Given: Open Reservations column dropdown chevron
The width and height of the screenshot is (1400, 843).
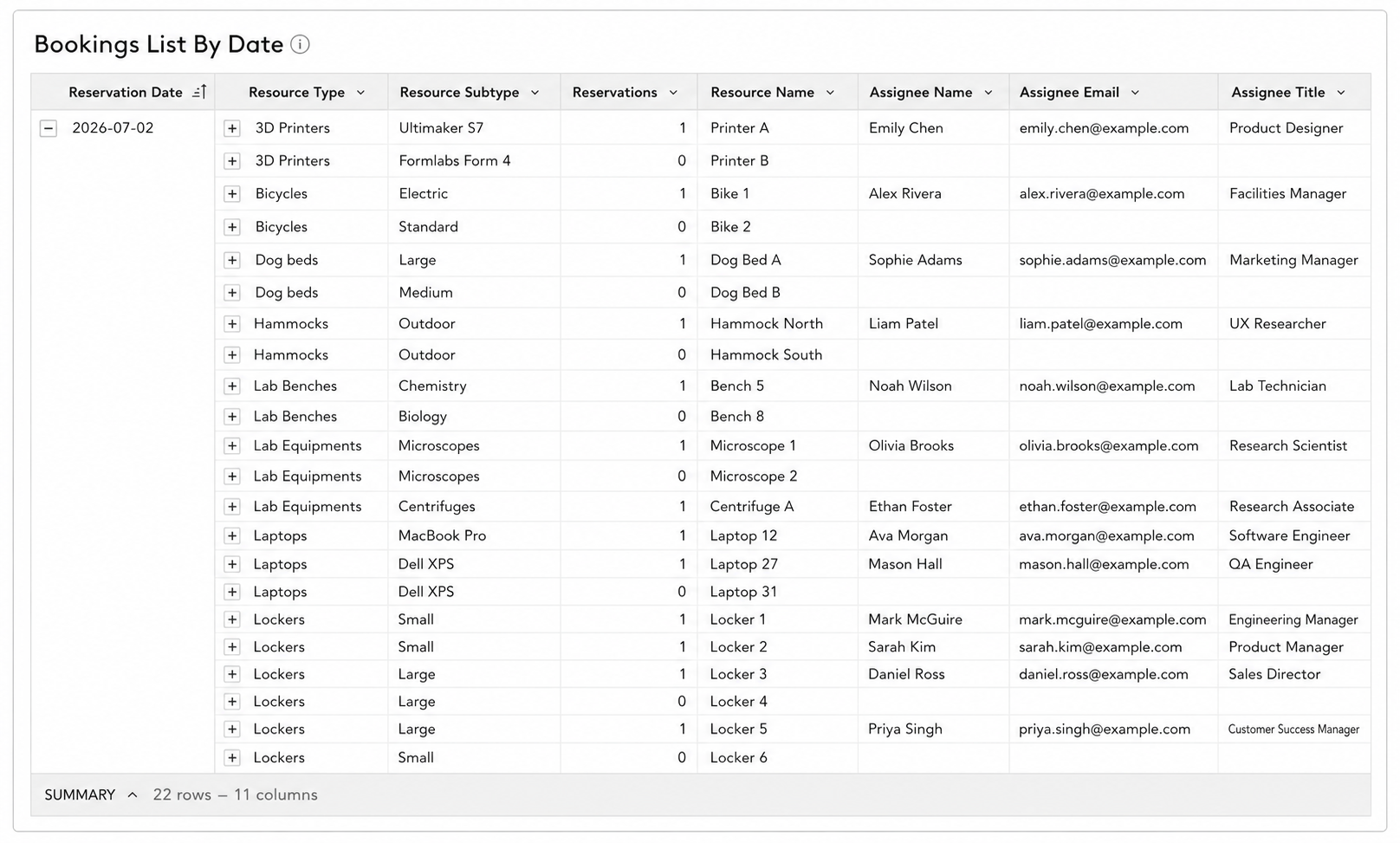Looking at the screenshot, I should tap(673, 93).
